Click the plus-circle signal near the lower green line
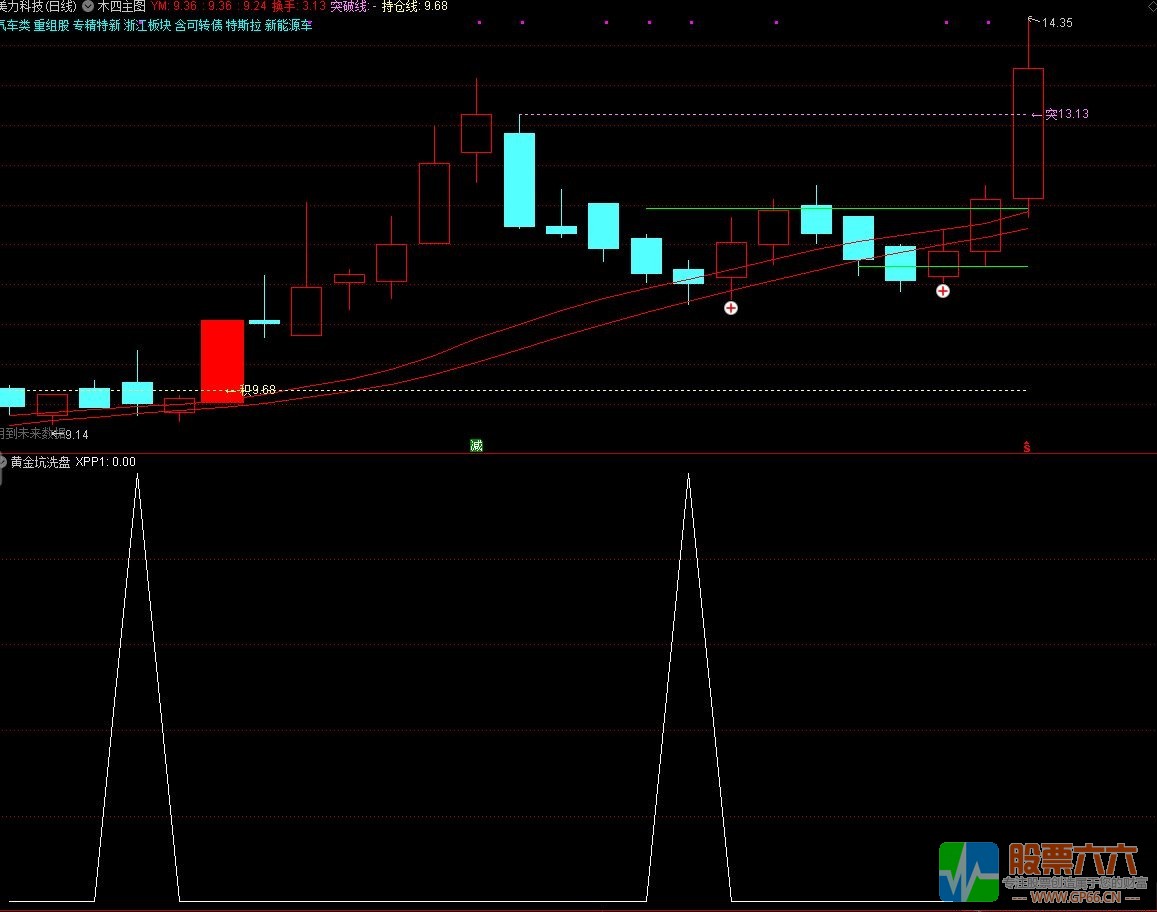 [x=942, y=291]
